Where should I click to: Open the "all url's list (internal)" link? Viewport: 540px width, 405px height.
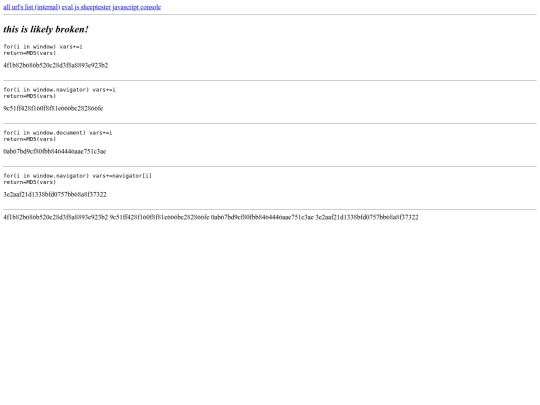[x=32, y=7]
